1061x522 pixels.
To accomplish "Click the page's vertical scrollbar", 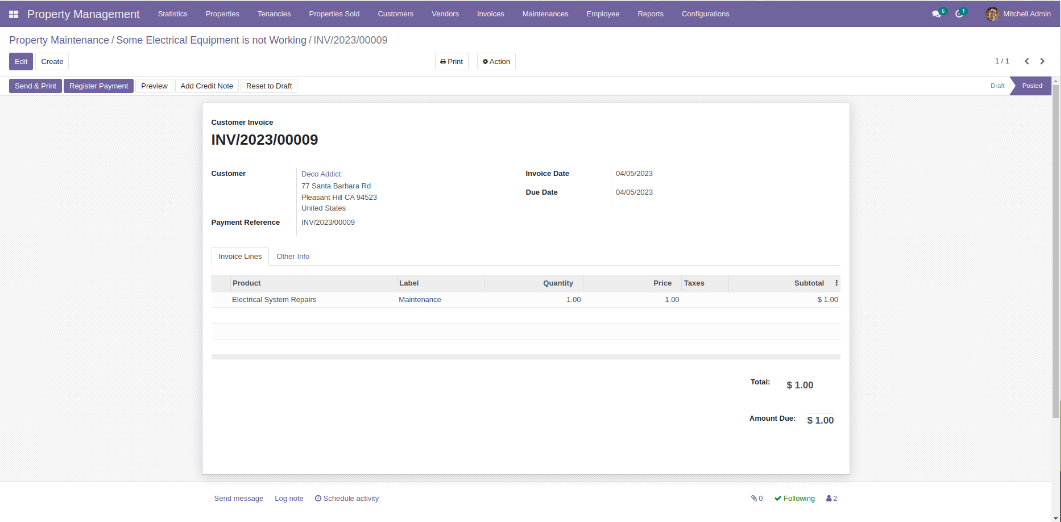I will point(1056,250).
